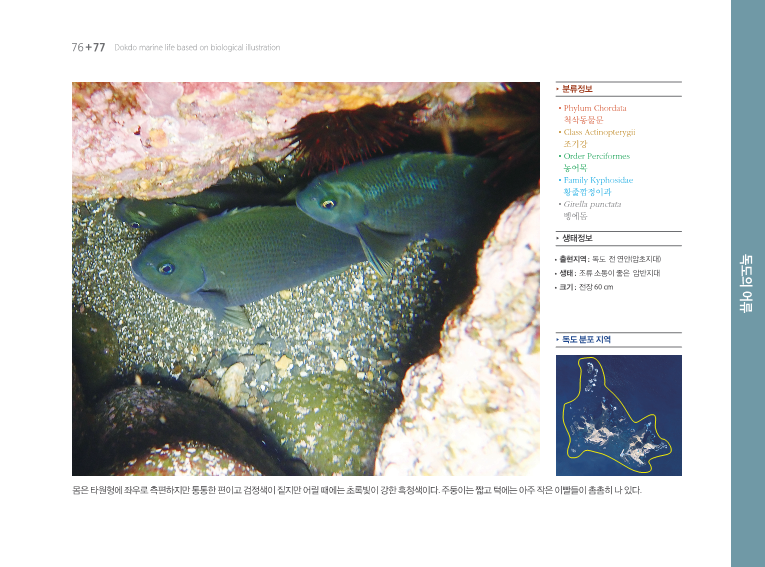The width and height of the screenshot is (765, 567).
Task: Select the 독도 분포 지역 section heading
Action: 586,339
